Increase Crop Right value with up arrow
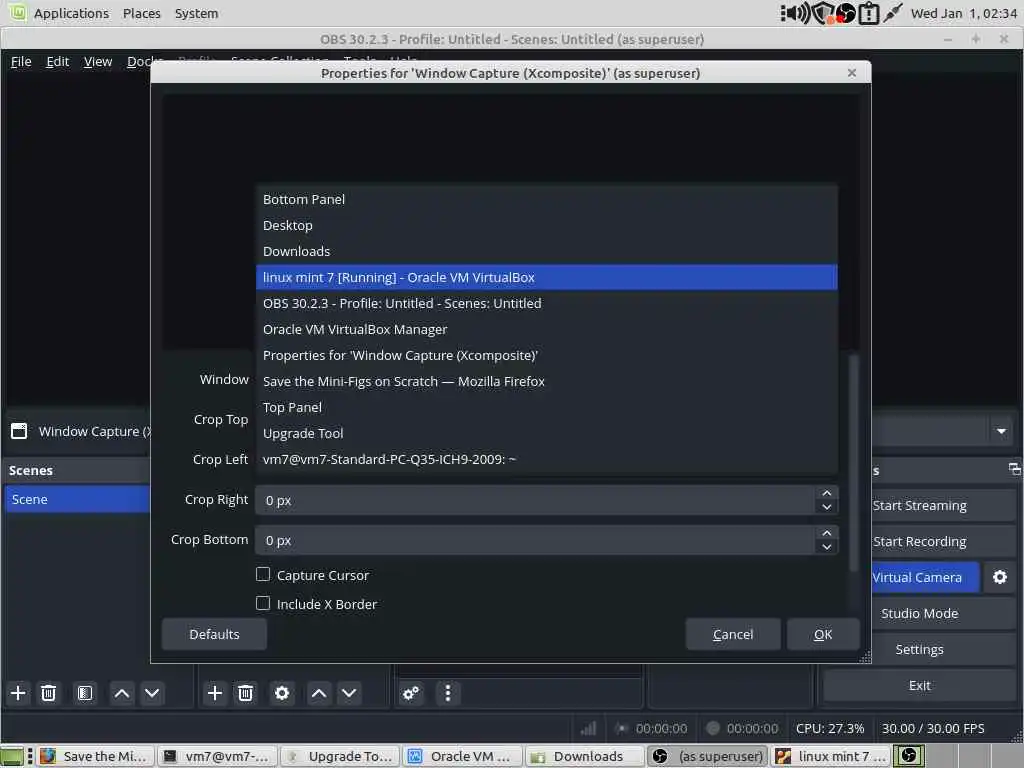 click(x=827, y=493)
